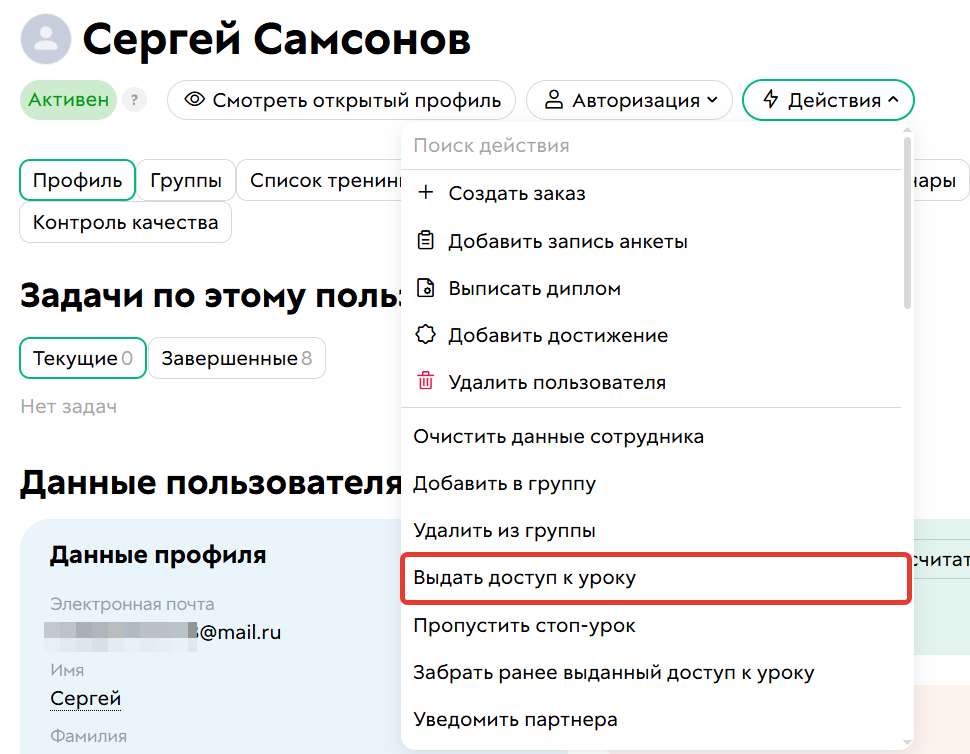
Task: Click the Активен status badge
Action: click(x=68, y=100)
